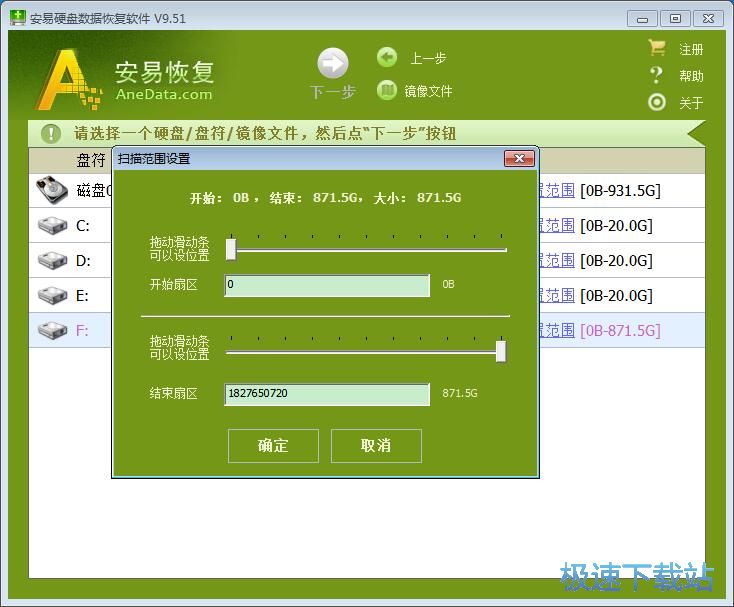Click the [0B-931.5G] range text
The height and width of the screenshot is (607, 734).
620,190
